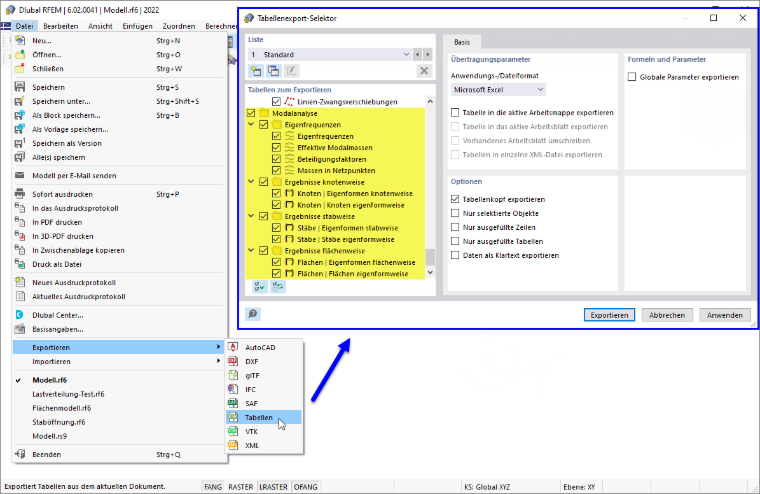Click the Basisangaben icon

[20, 329]
